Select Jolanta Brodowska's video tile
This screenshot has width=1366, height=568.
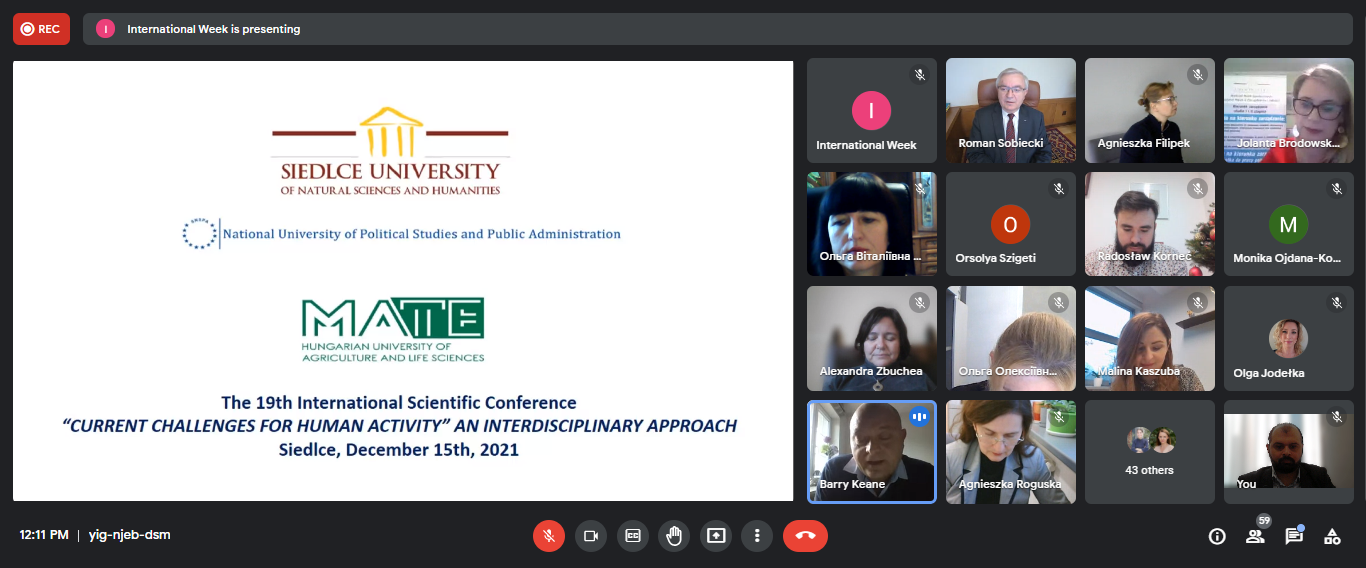coord(1289,110)
